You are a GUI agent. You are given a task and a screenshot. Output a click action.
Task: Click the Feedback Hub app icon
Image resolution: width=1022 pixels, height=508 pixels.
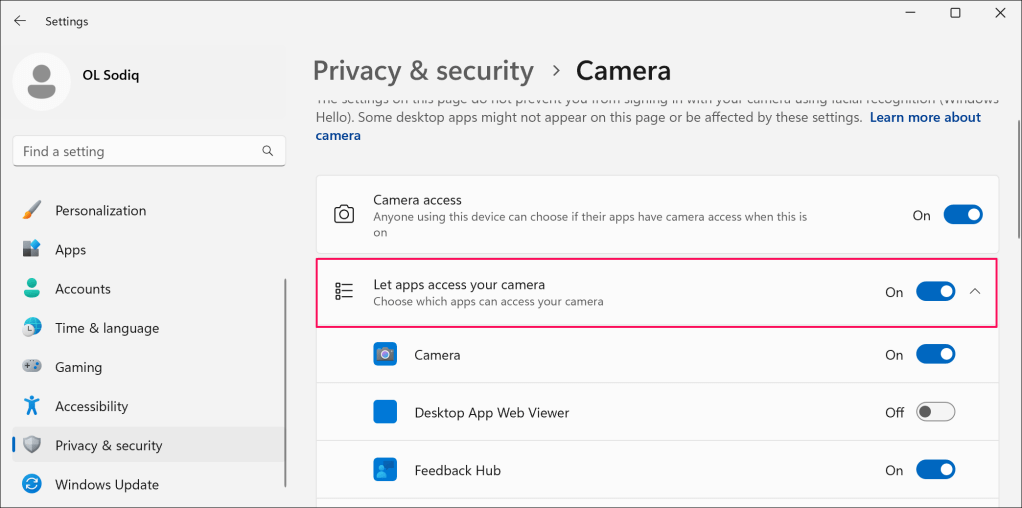385,470
